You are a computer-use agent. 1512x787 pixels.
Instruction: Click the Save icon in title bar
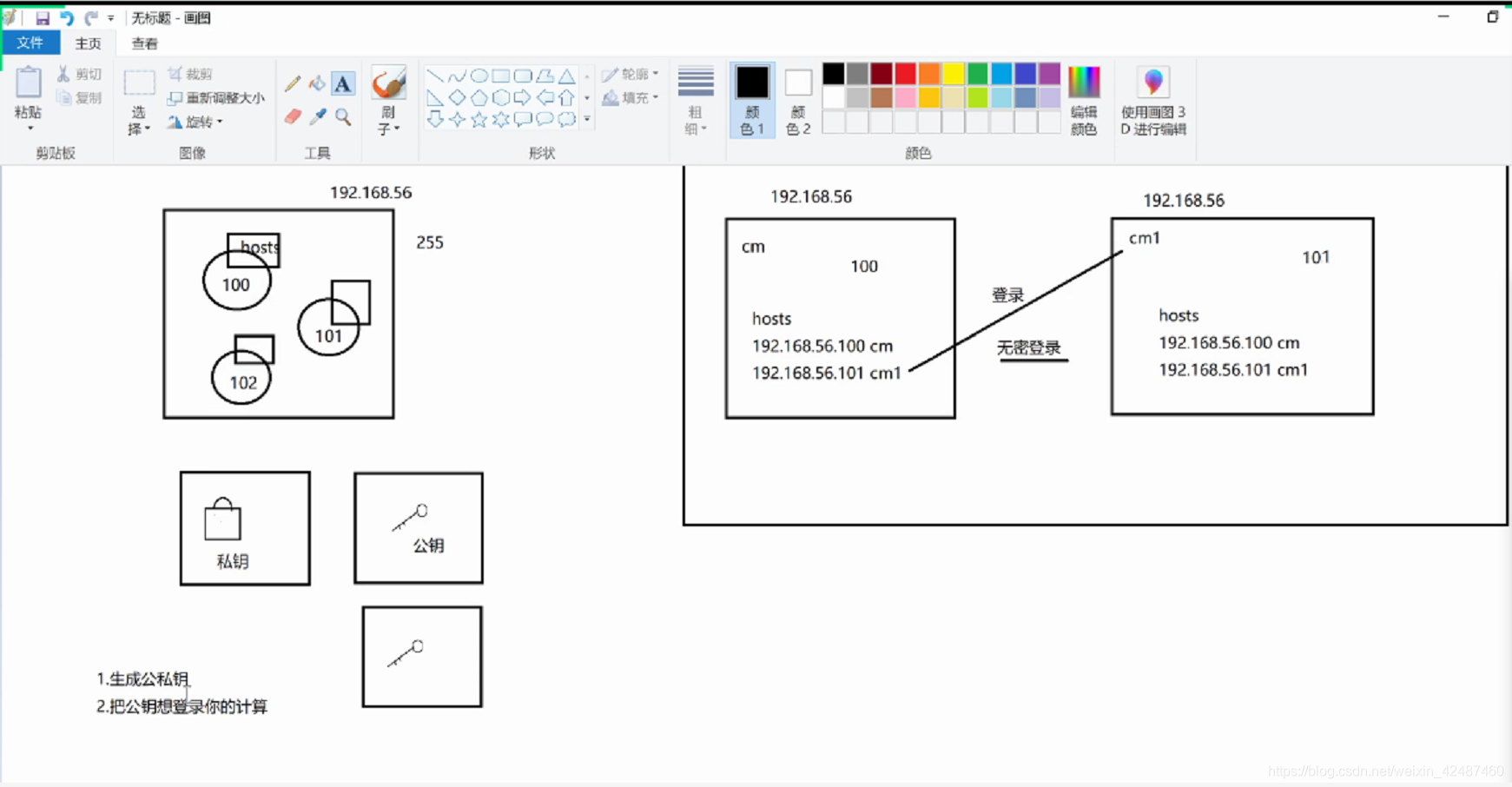tap(42, 17)
